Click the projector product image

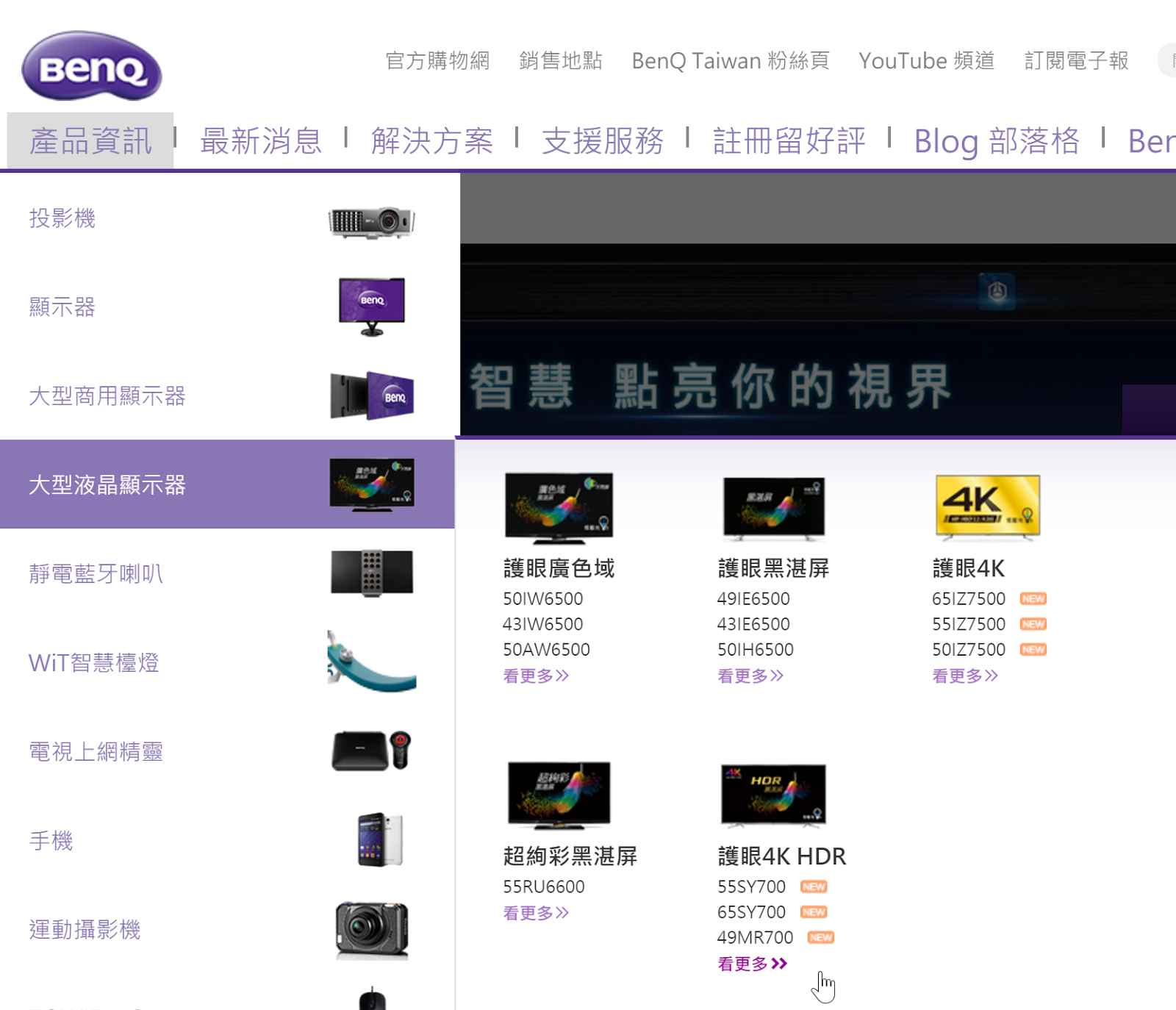(x=372, y=221)
